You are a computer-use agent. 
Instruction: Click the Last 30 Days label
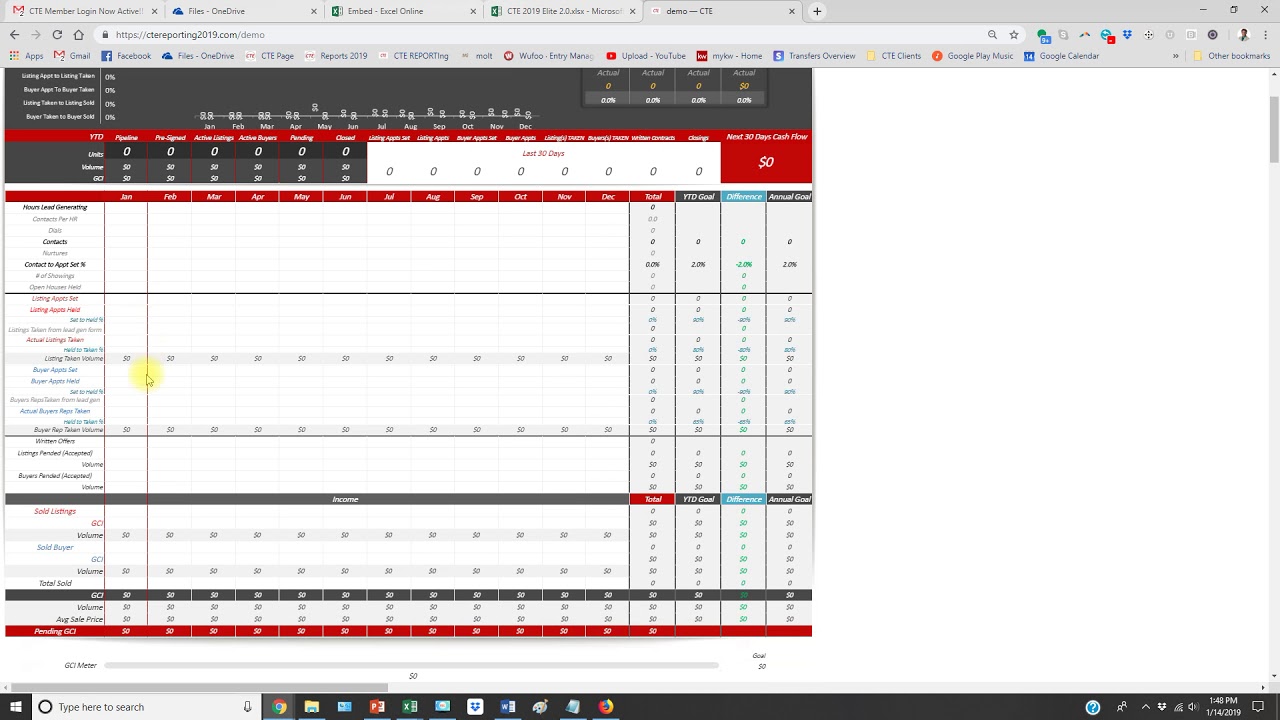point(543,153)
